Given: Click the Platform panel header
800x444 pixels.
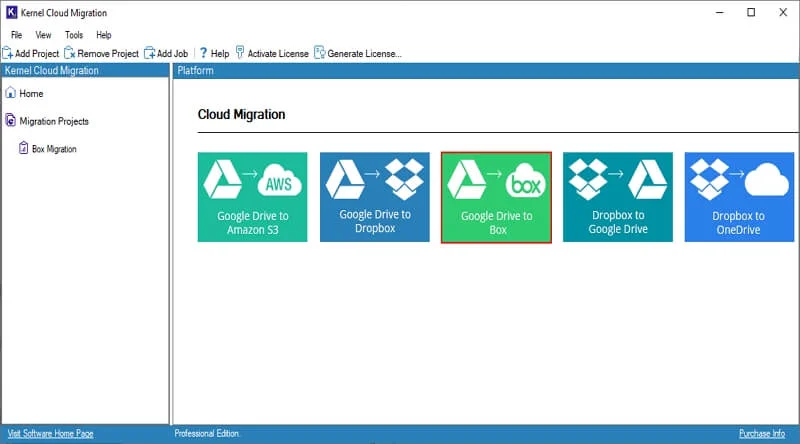Looking at the screenshot, I should tap(486, 70).
